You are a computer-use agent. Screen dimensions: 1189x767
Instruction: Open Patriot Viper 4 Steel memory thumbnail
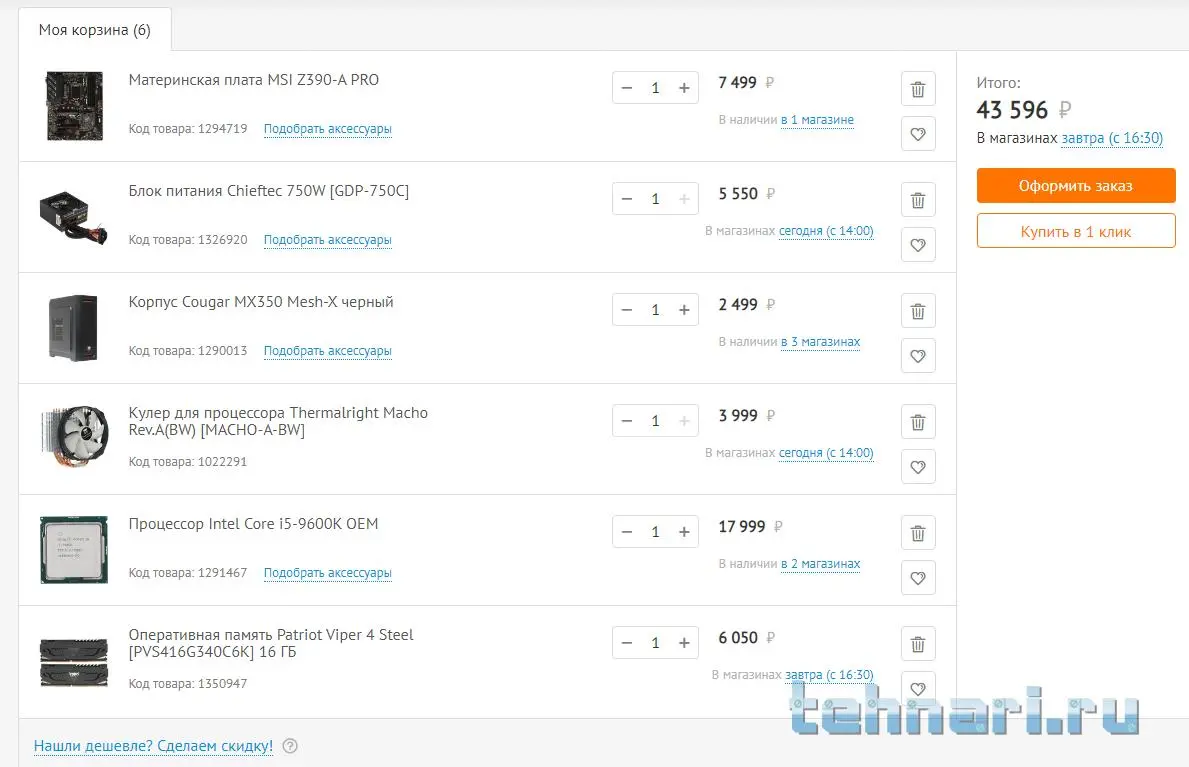click(74, 662)
